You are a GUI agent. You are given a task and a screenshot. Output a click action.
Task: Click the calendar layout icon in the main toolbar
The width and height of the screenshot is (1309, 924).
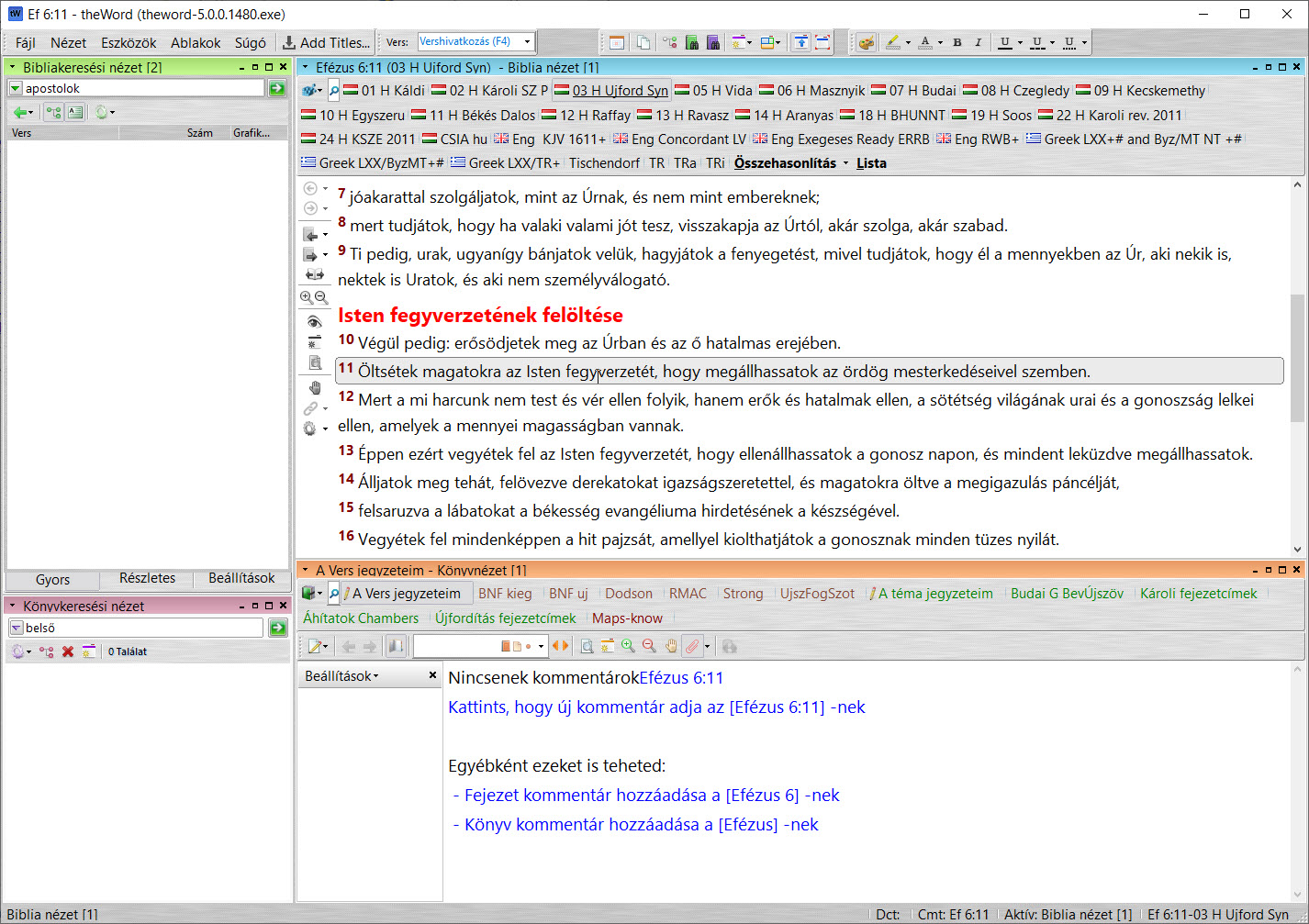[617, 42]
